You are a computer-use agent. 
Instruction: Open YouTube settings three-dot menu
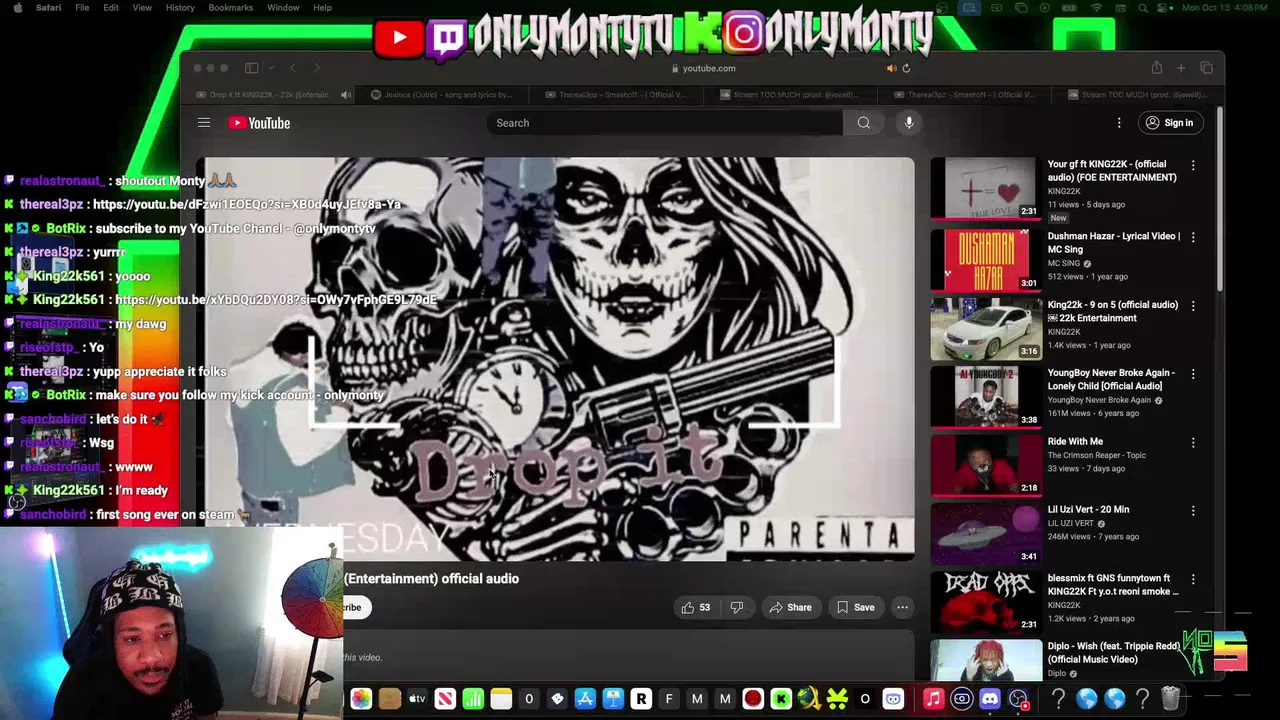point(1119,123)
